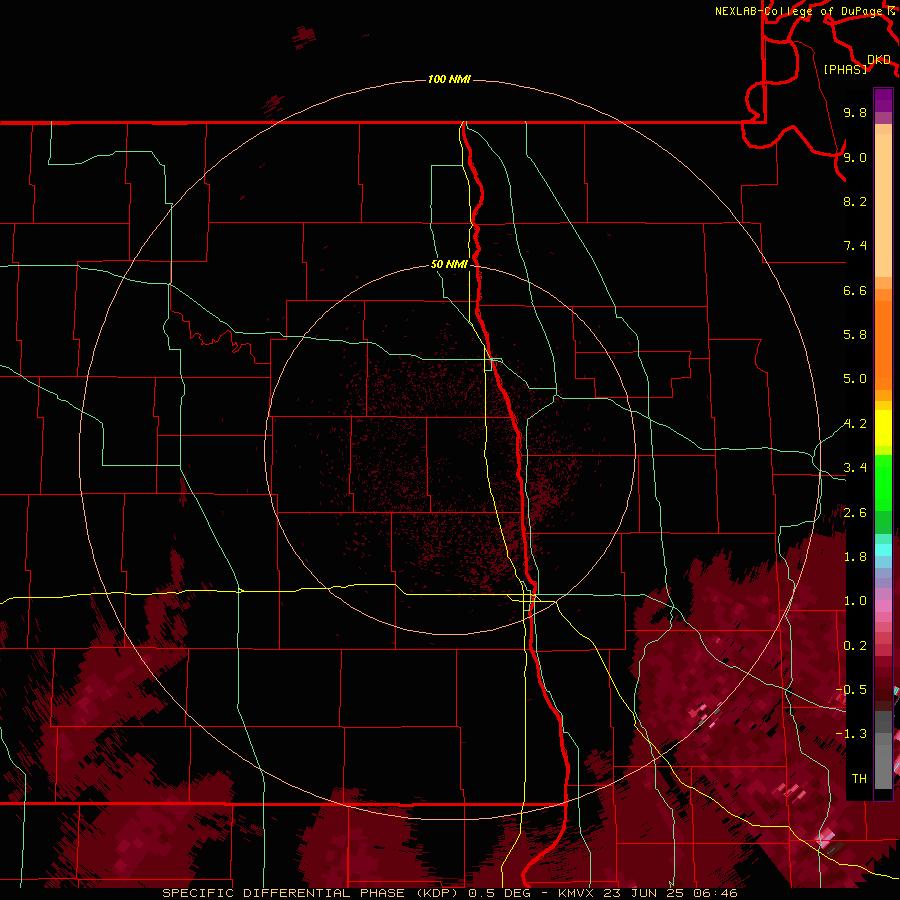Click the KMVX radar site identifier
The height and width of the screenshot is (900, 900).
click(575, 893)
